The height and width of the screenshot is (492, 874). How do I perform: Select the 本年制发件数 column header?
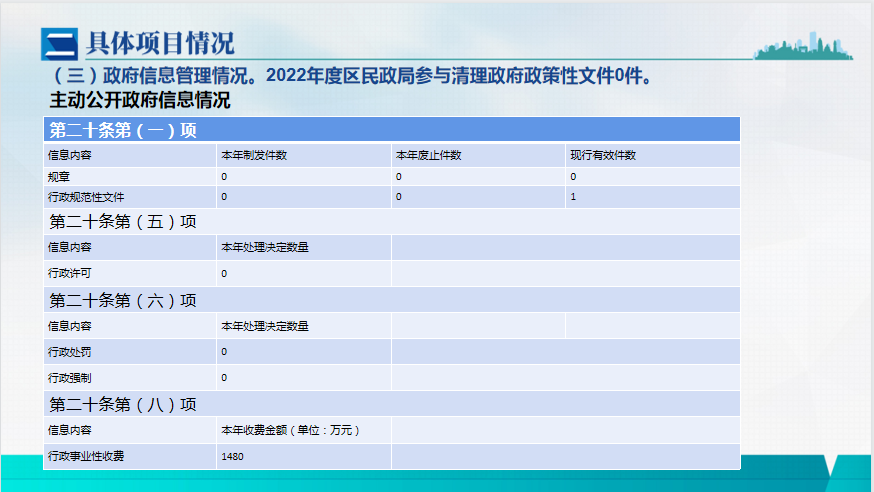coord(254,155)
